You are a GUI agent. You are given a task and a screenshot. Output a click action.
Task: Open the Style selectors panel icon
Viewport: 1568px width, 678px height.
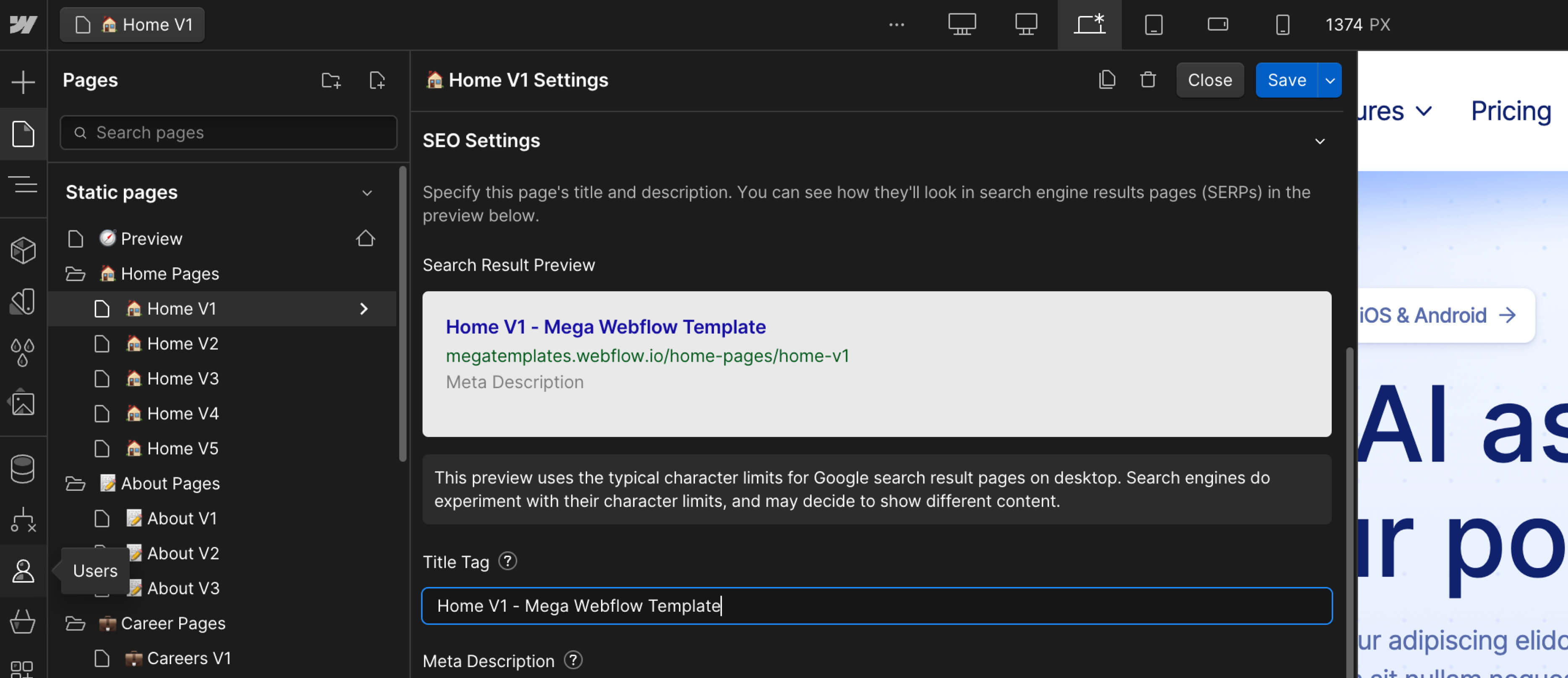[x=23, y=301]
